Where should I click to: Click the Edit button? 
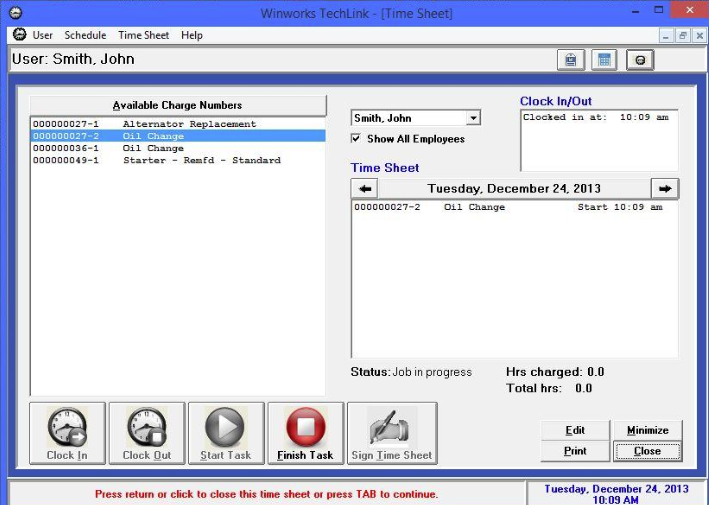click(x=575, y=430)
